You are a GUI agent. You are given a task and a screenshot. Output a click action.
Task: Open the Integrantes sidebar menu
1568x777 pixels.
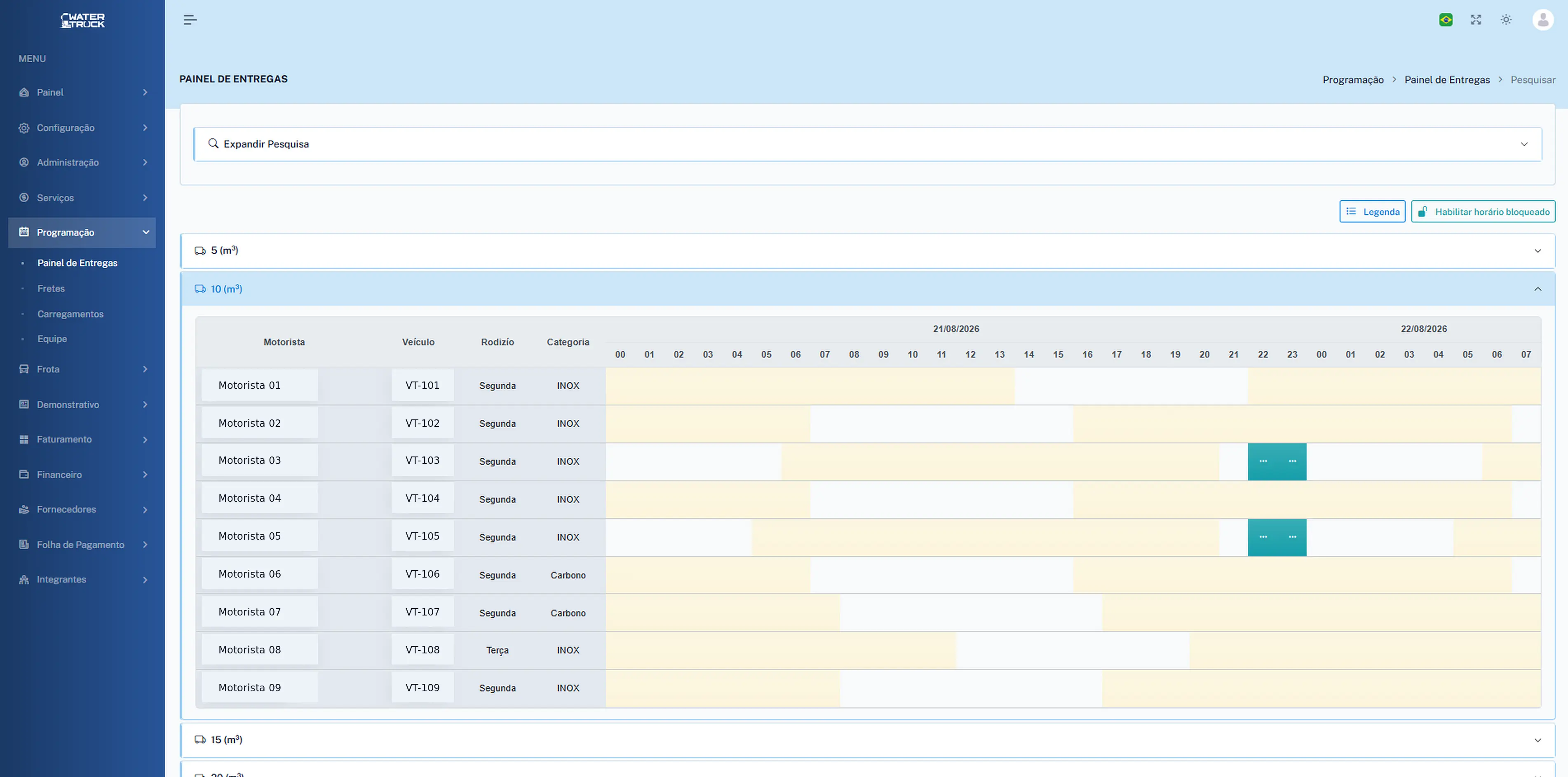(82, 579)
